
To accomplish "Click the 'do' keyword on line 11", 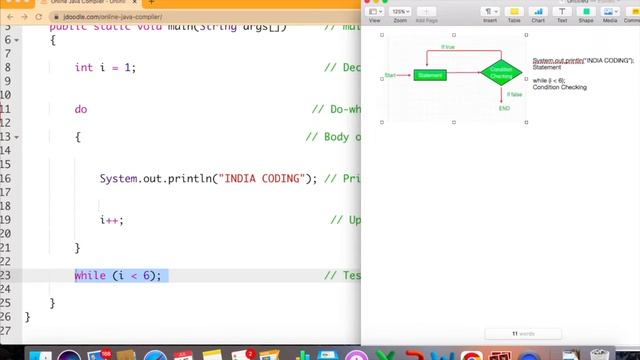I will [81, 109].
